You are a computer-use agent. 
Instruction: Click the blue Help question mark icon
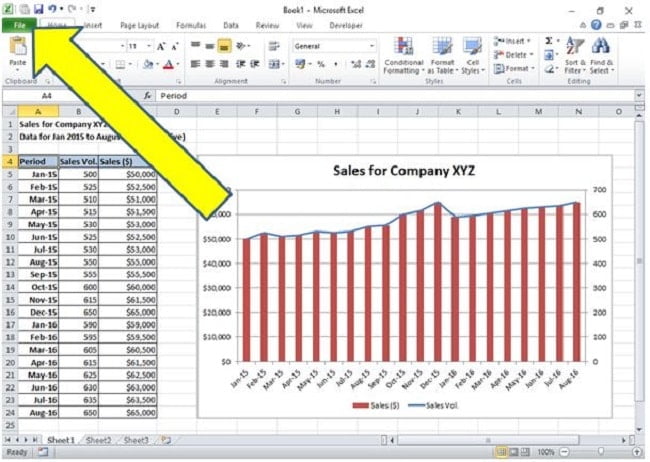point(596,25)
